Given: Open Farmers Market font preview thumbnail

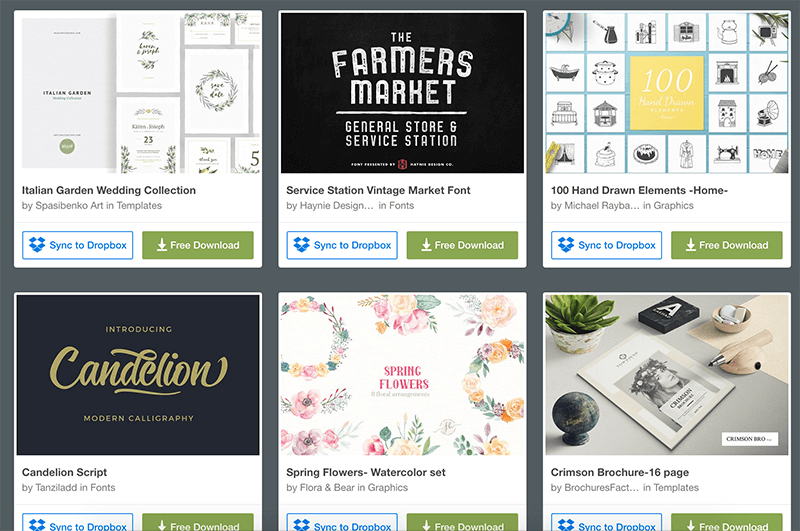Looking at the screenshot, I should [402, 93].
